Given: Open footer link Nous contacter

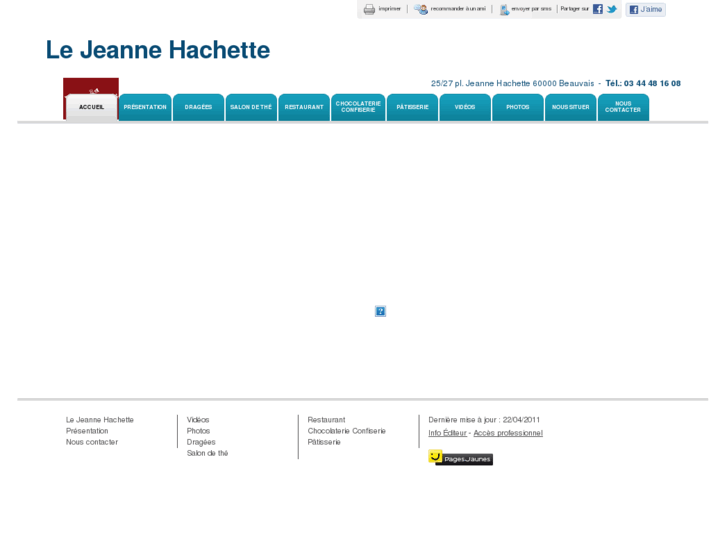Looking at the screenshot, I should point(92,442).
